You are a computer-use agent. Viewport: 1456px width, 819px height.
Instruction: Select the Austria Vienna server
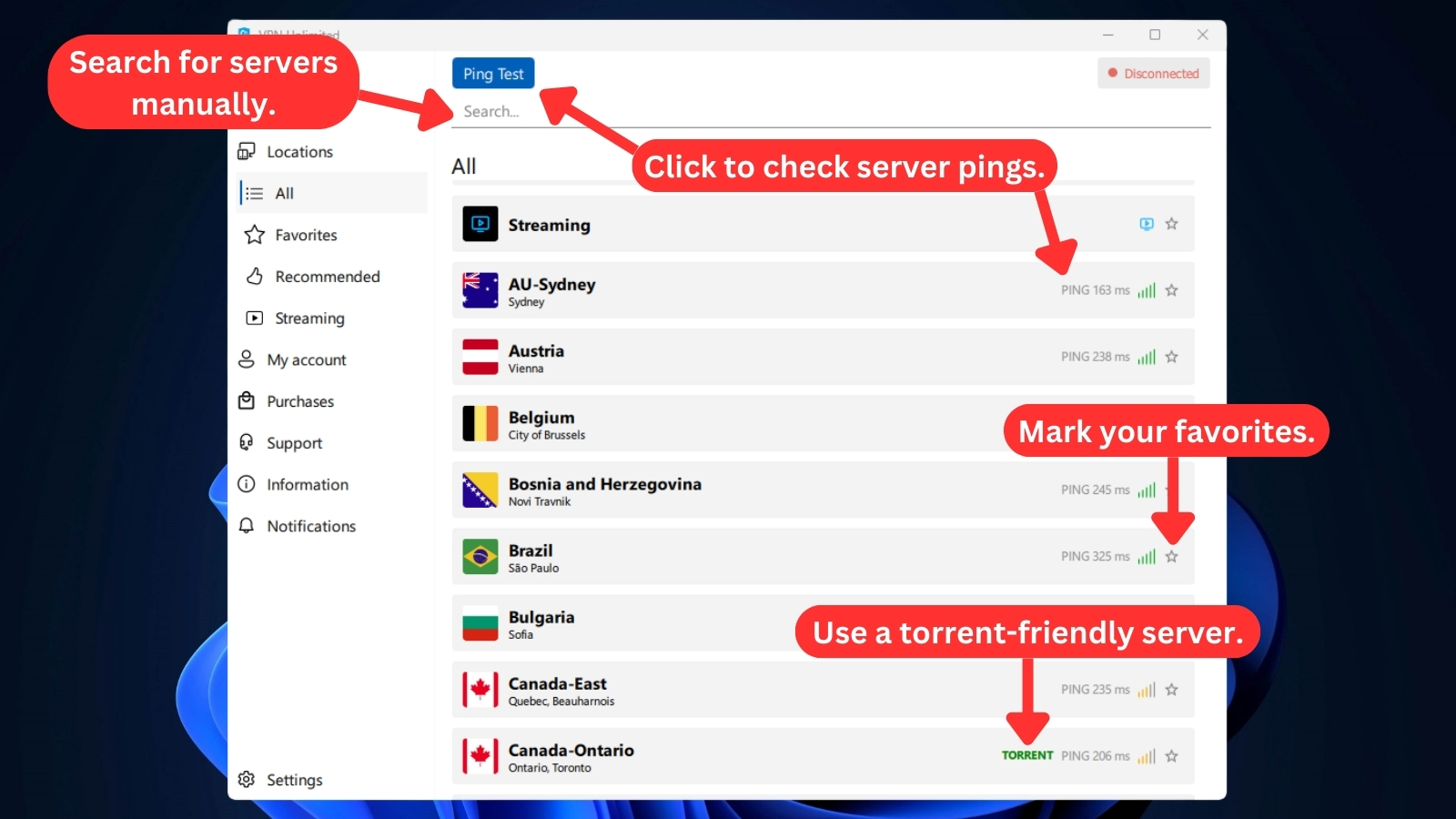coord(823,357)
